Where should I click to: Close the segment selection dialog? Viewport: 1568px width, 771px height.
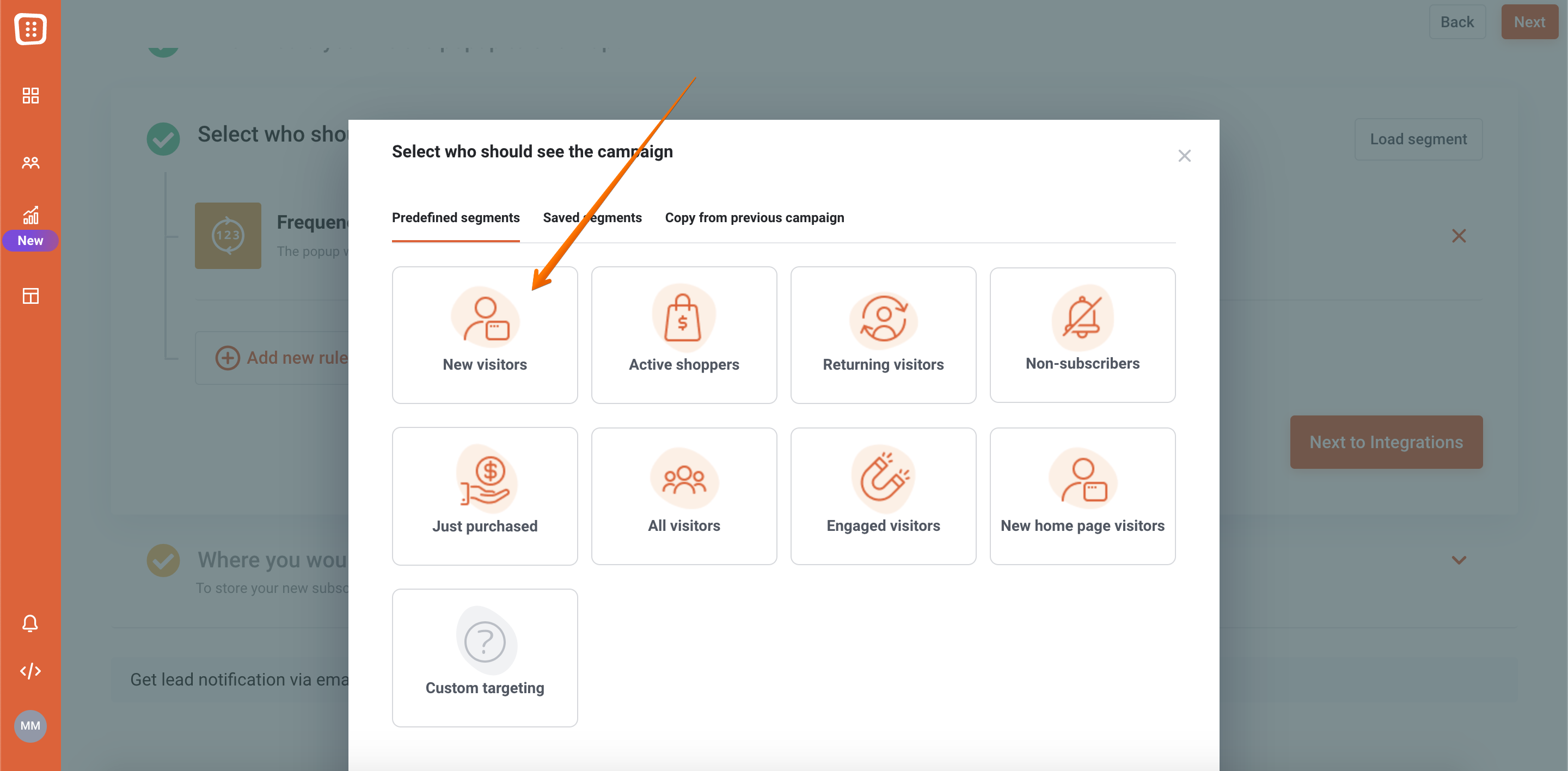point(1184,156)
